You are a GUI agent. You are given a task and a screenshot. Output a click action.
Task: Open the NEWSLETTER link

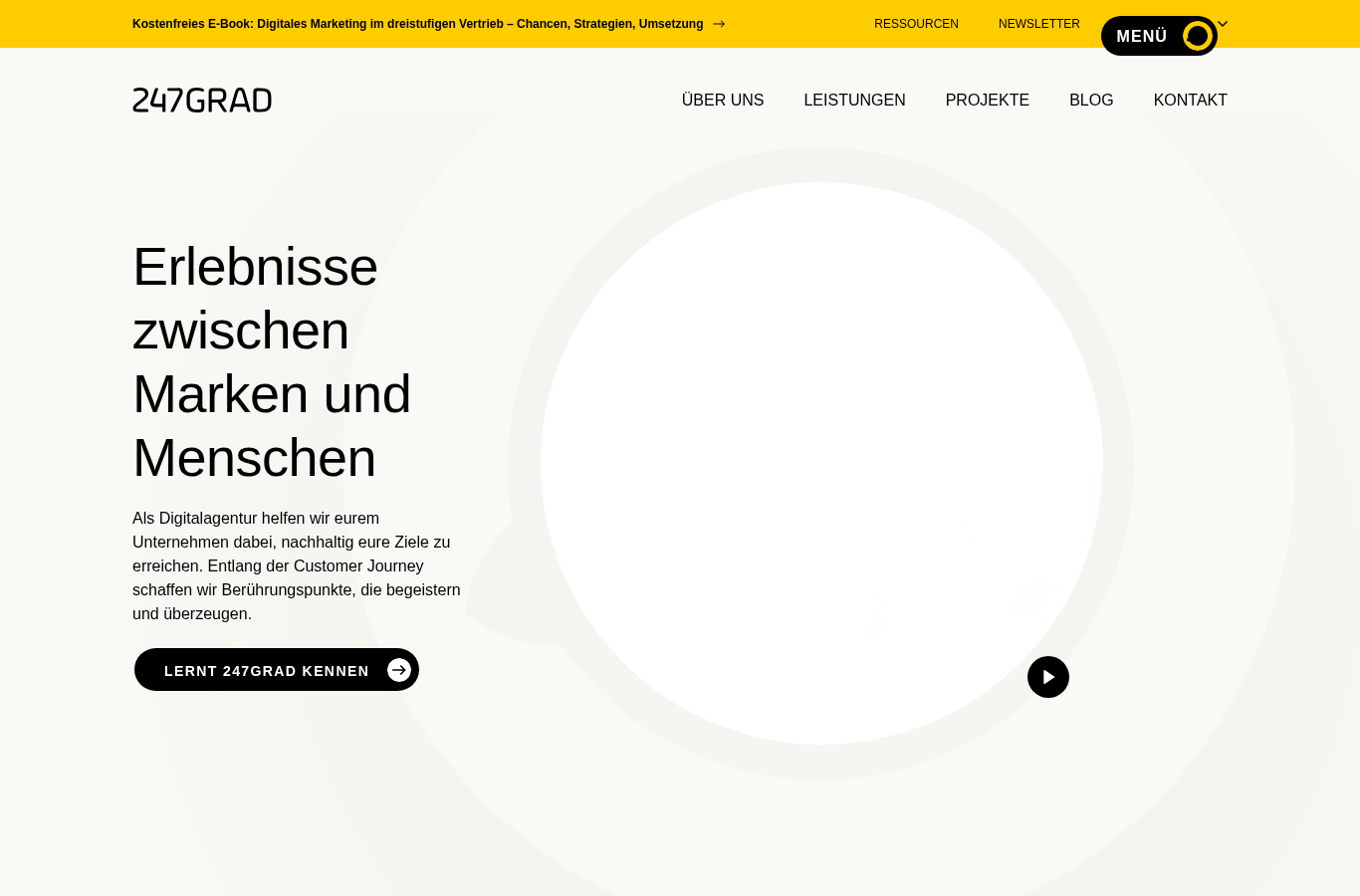(x=1038, y=24)
